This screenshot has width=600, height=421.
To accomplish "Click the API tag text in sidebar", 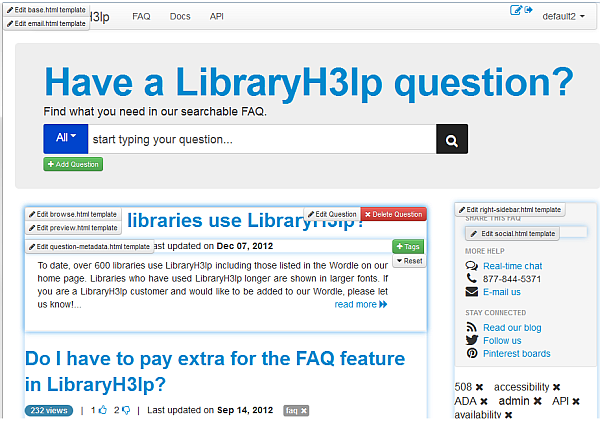I will click(560, 401).
